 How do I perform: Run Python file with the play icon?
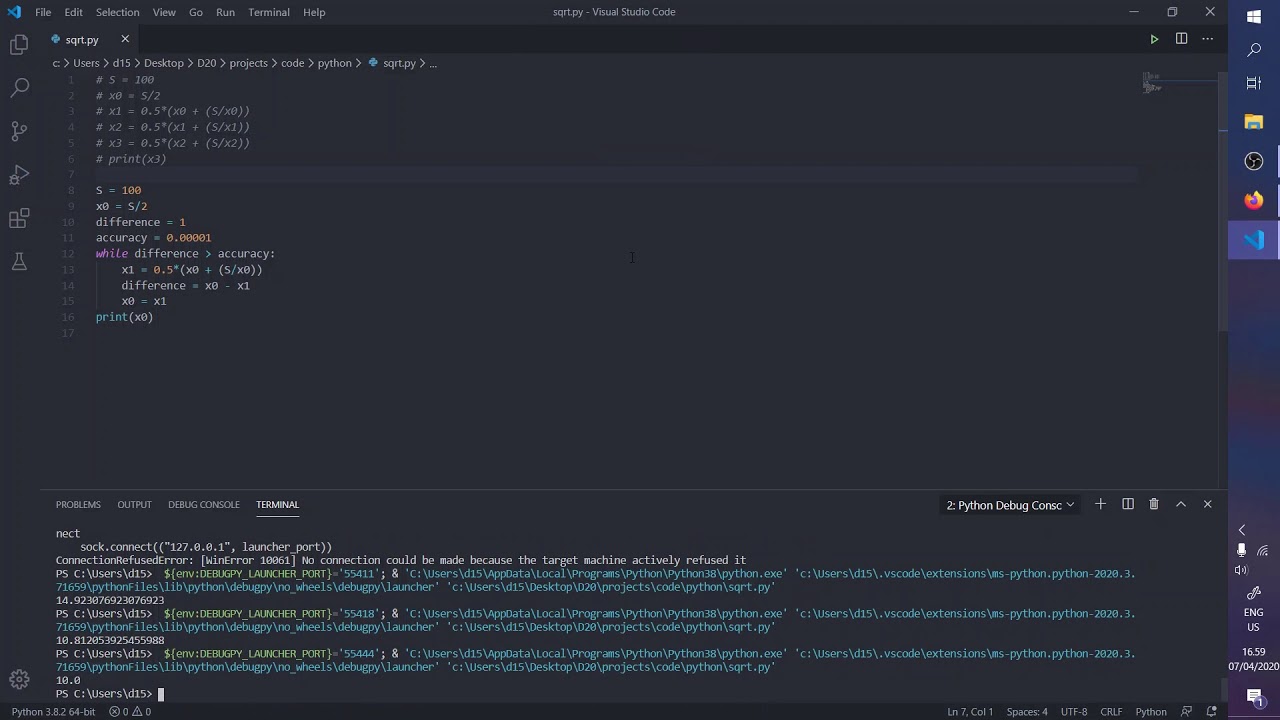coord(1154,39)
